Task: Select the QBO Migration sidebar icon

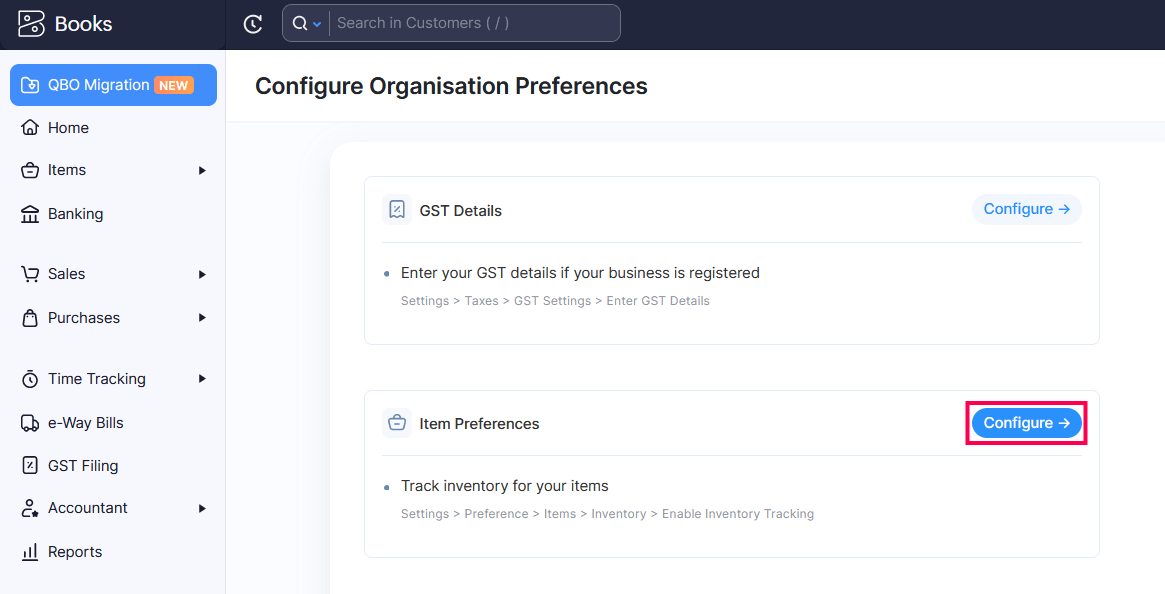Action: [31, 85]
